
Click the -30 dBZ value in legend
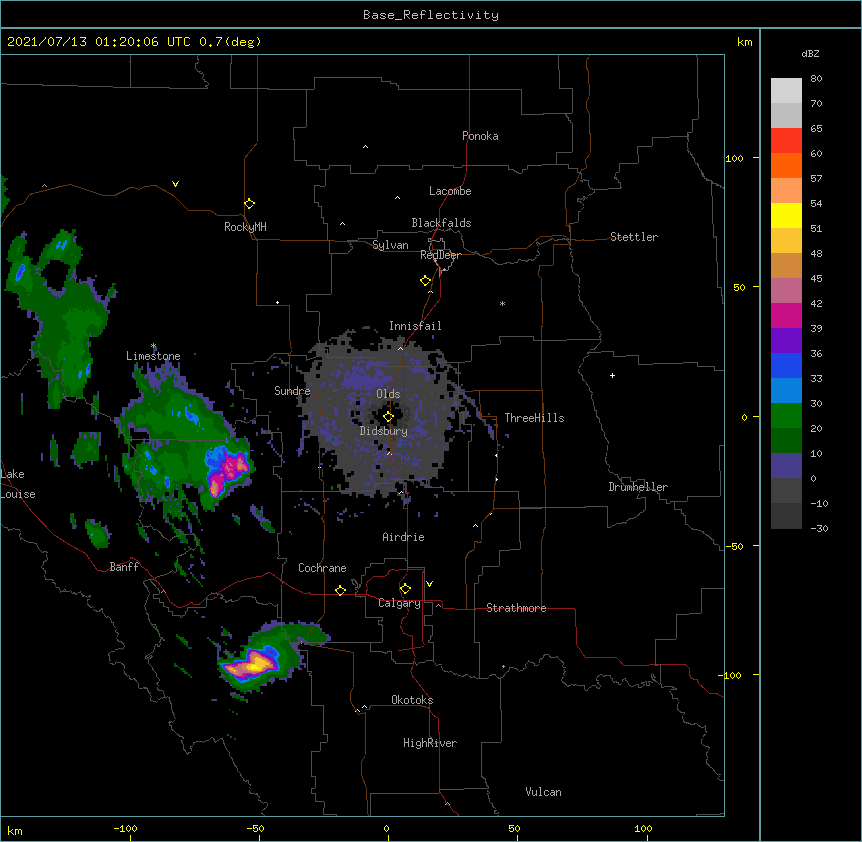[819, 528]
